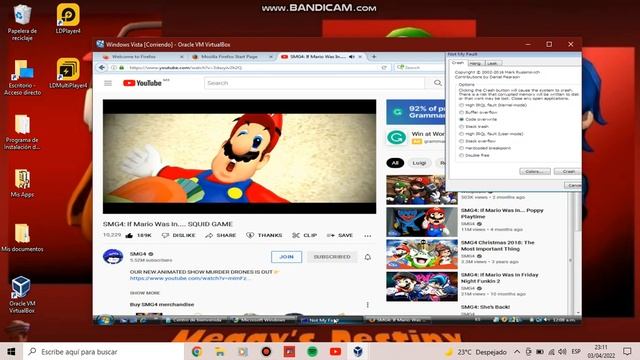The height and width of the screenshot is (360, 640).
Task: Click Windows search box Escribe aquí
Action: tap(104, 351)
